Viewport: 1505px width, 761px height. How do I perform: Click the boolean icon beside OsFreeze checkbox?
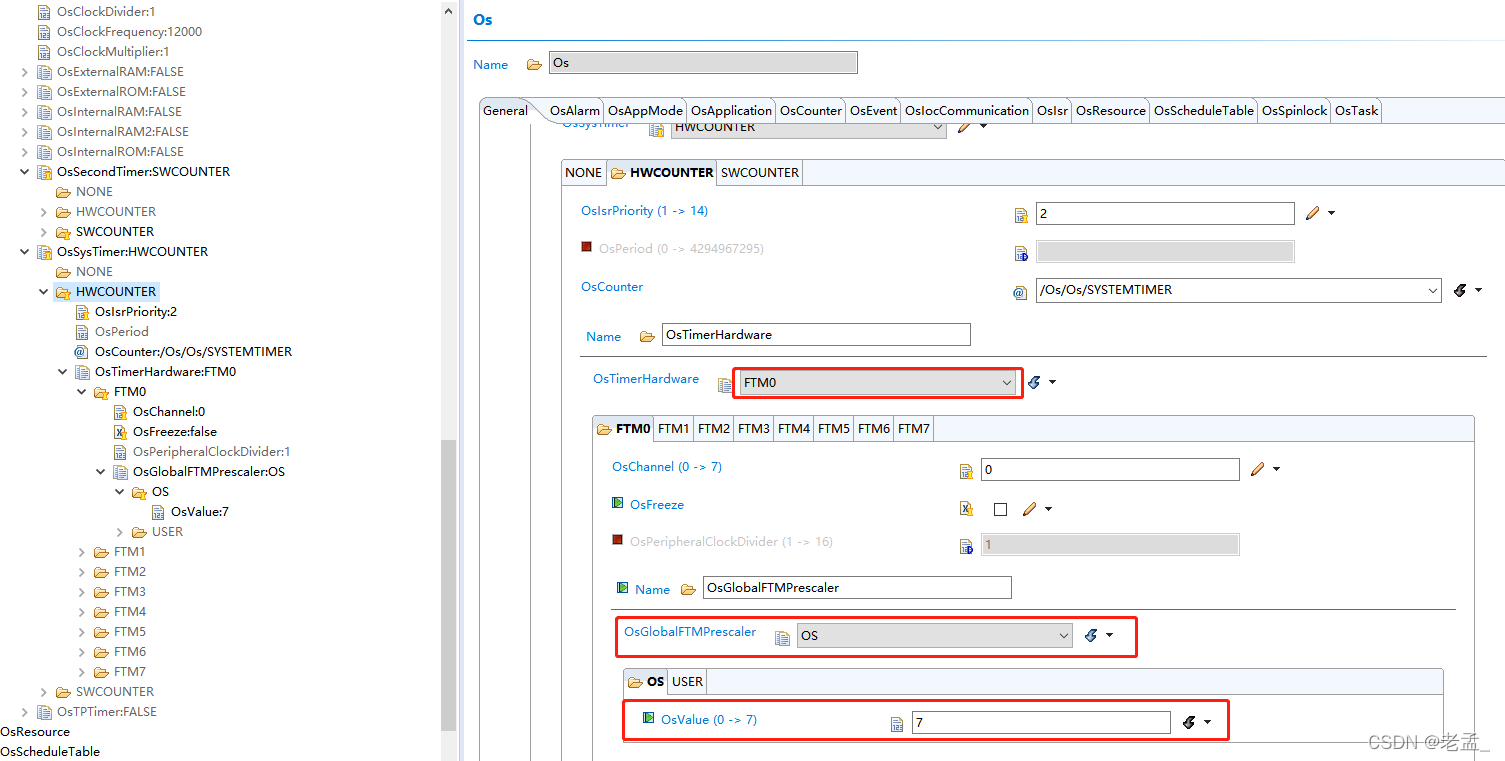point(967,509)
